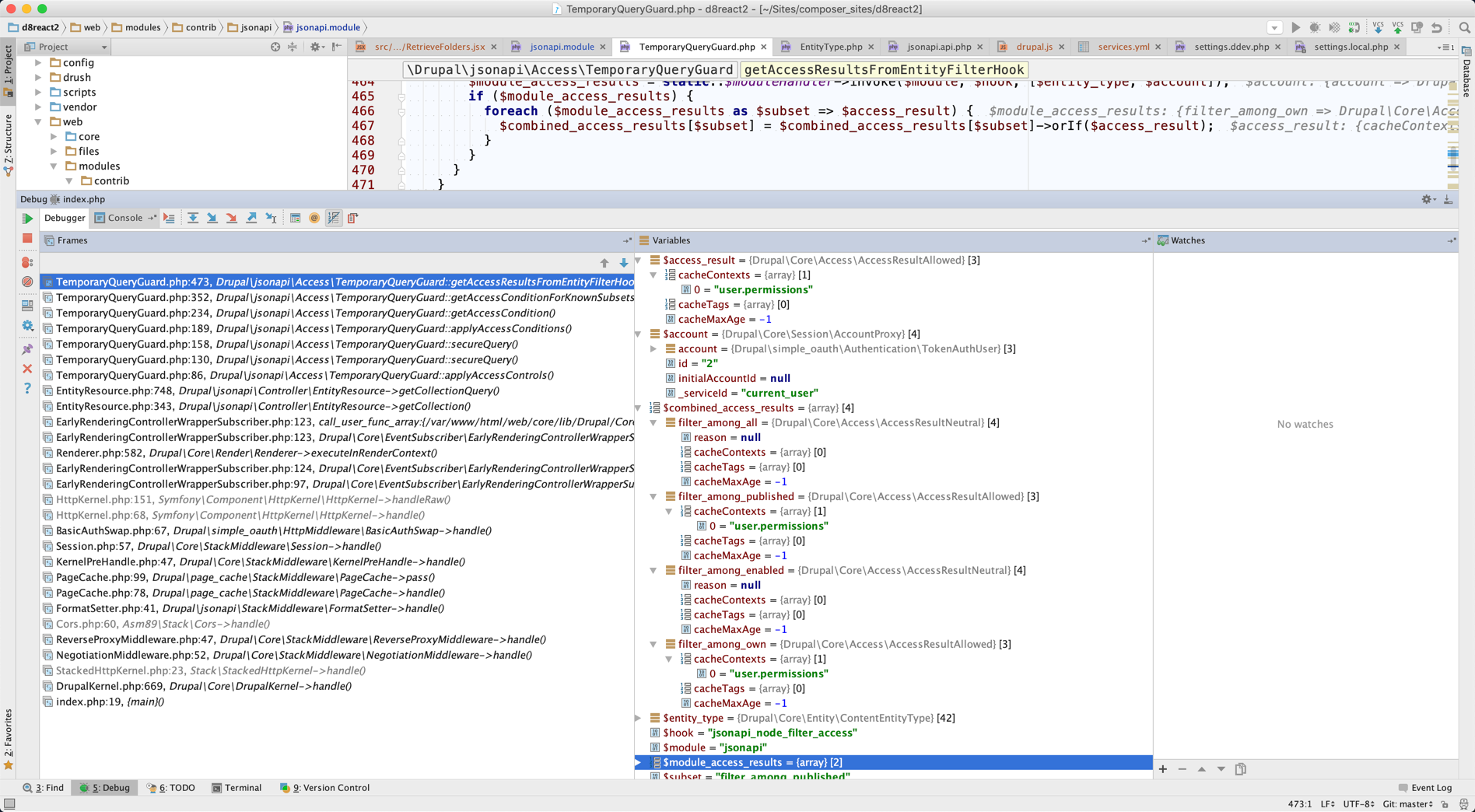Open Database tool window on right edge
Screen dimensions: 1475x812
[1466, 72]
